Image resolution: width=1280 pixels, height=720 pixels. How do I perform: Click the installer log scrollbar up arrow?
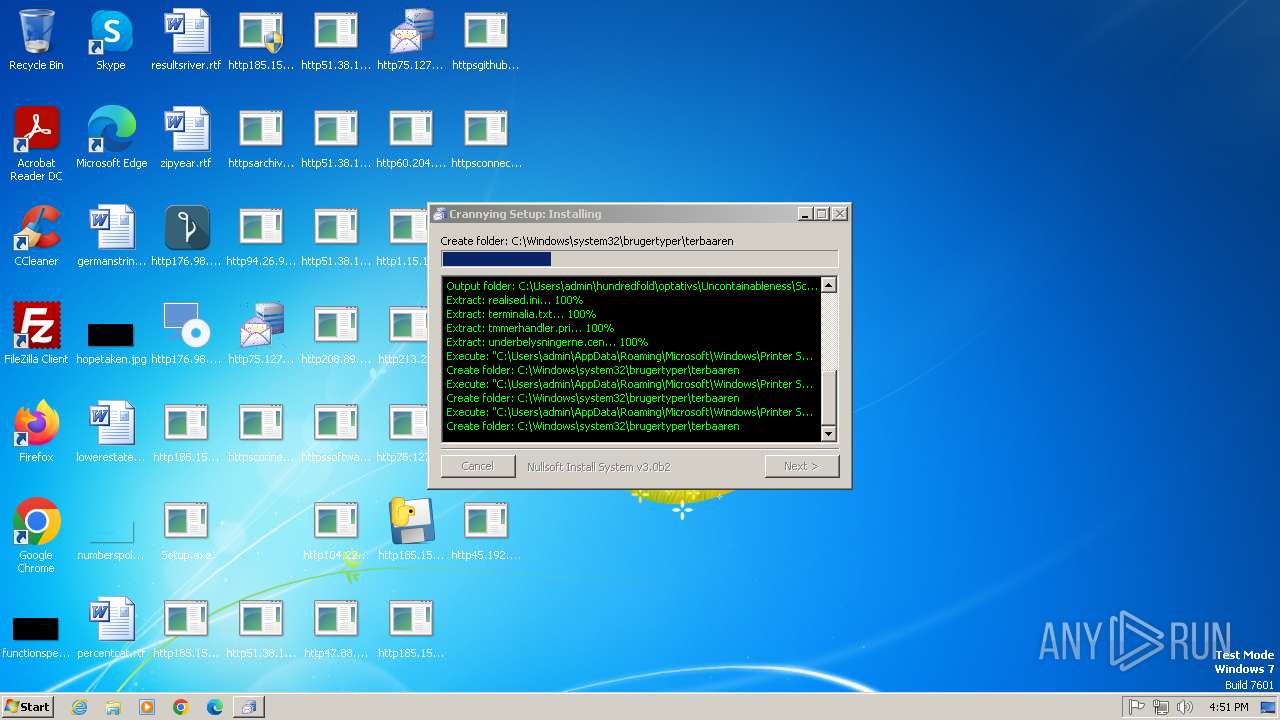click(x=828, y=285)
